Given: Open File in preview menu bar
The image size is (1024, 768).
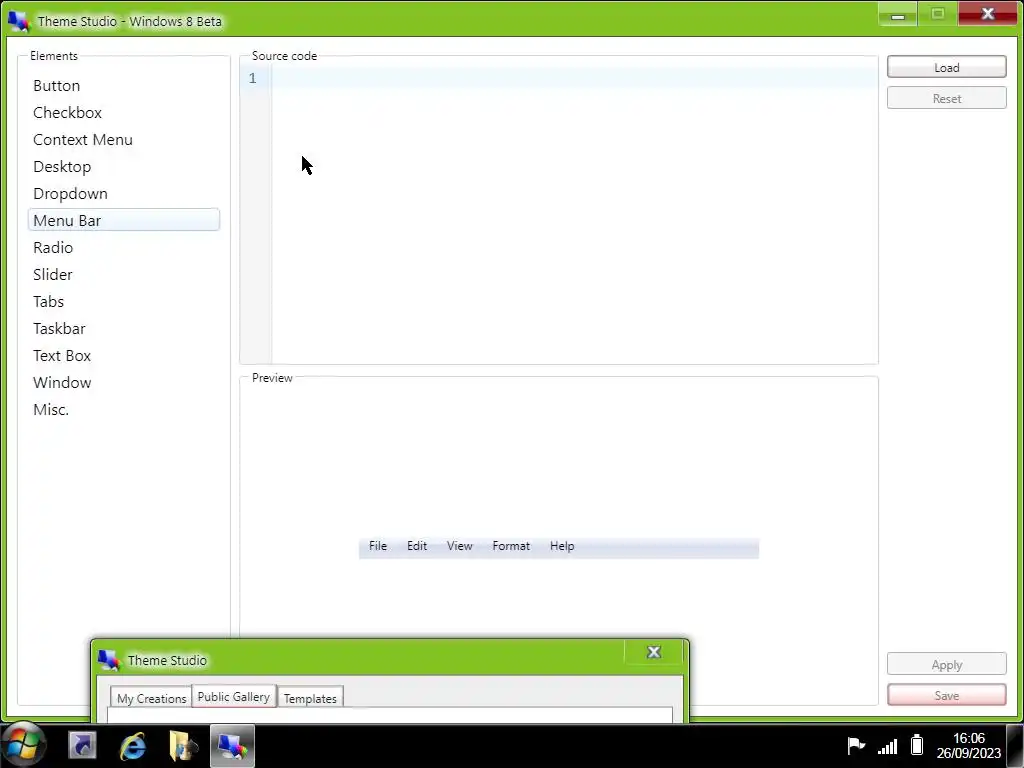Looking at the screenshot, I should (377, 546).
